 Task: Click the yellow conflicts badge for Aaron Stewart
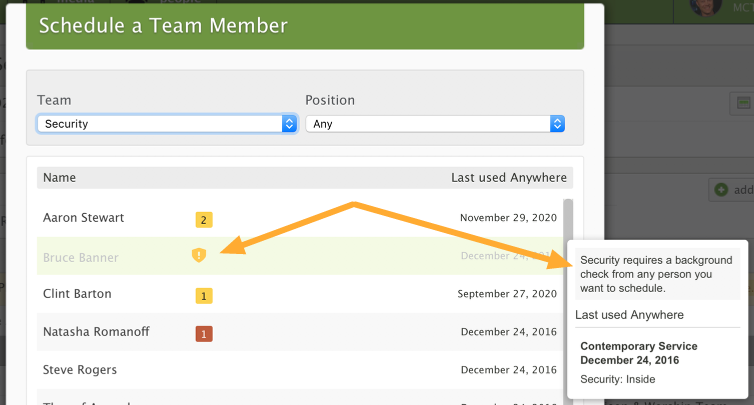click(x=204, y=220)
